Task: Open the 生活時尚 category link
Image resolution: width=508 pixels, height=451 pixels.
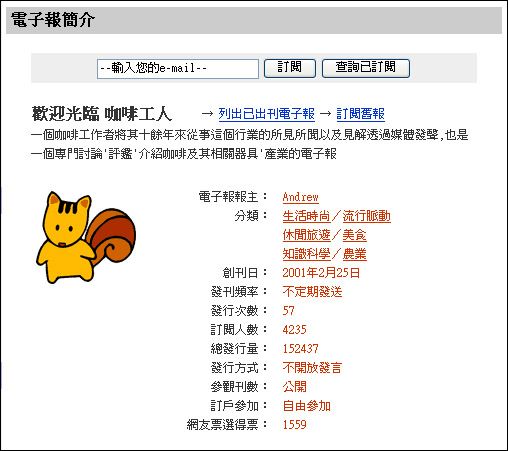Action: [306, 216]
